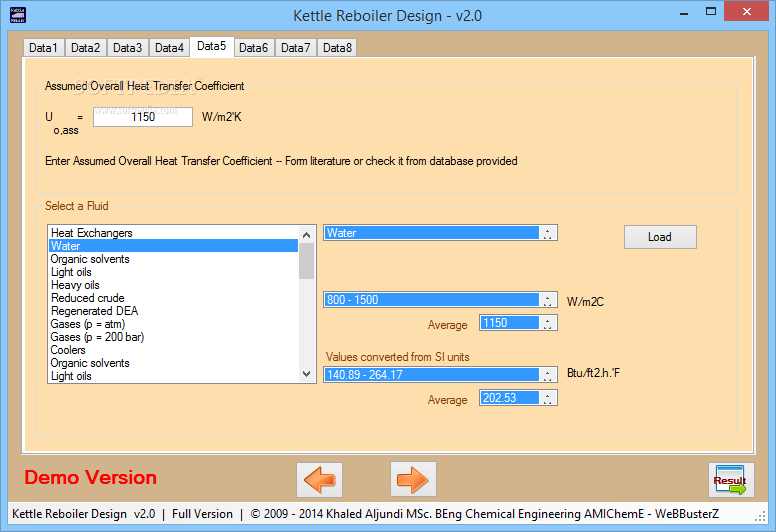776x532 pixels.
Task: Click the 800 - 1500 range spinner field
Action: pos(440,300)
